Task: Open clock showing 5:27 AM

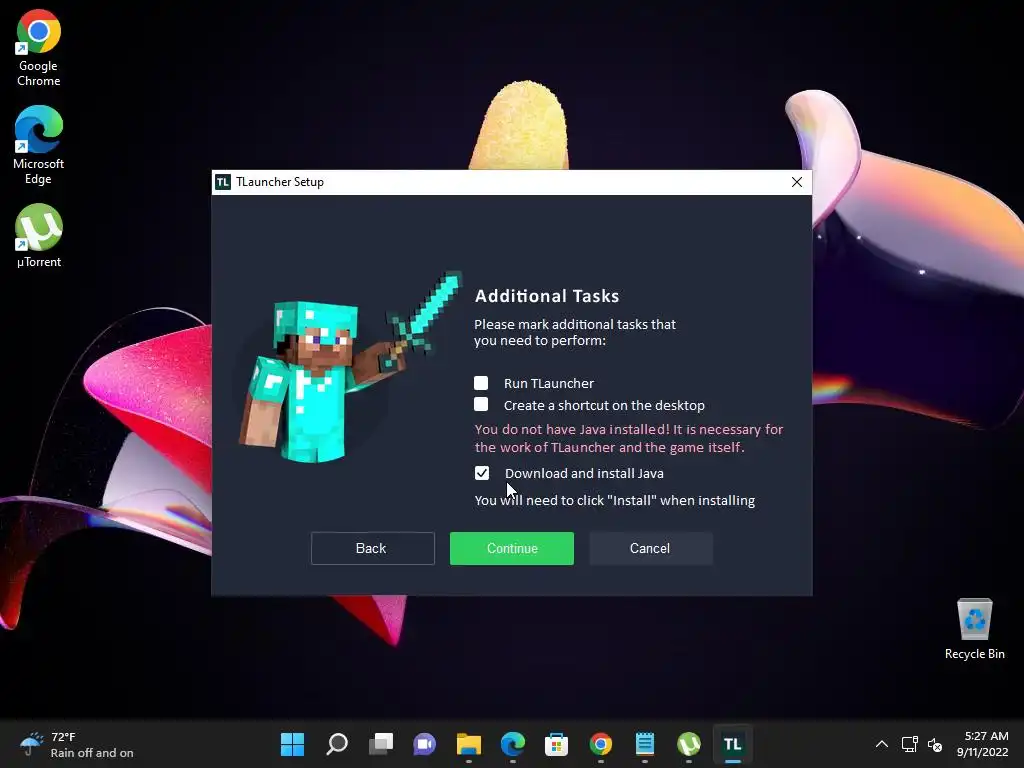Action: coord(982,744)
